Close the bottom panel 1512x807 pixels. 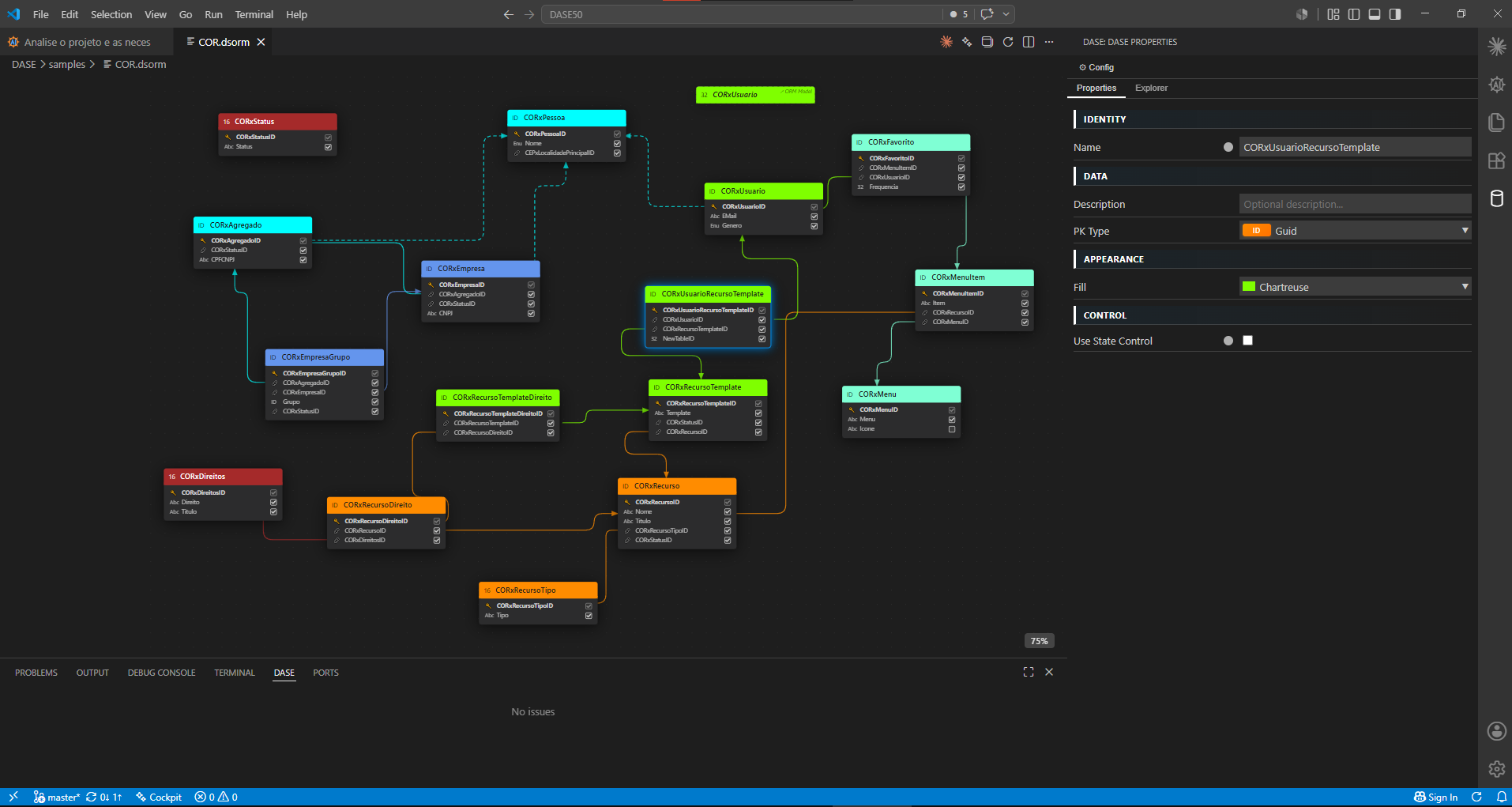(x=1049, y=672)
